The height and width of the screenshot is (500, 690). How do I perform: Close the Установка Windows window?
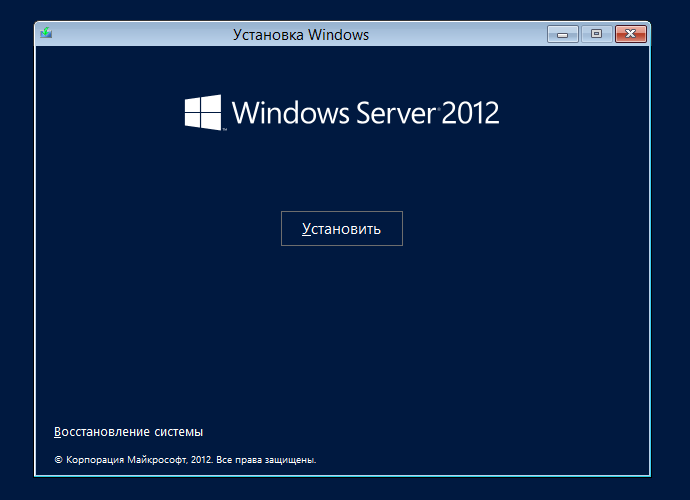click(631, 34)
